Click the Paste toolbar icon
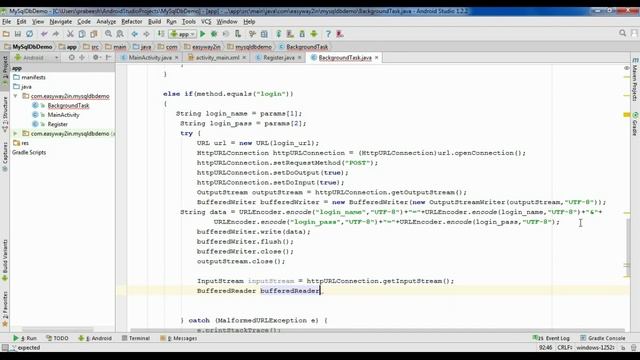This screenshot has height=360, width=640. [93, 34]
